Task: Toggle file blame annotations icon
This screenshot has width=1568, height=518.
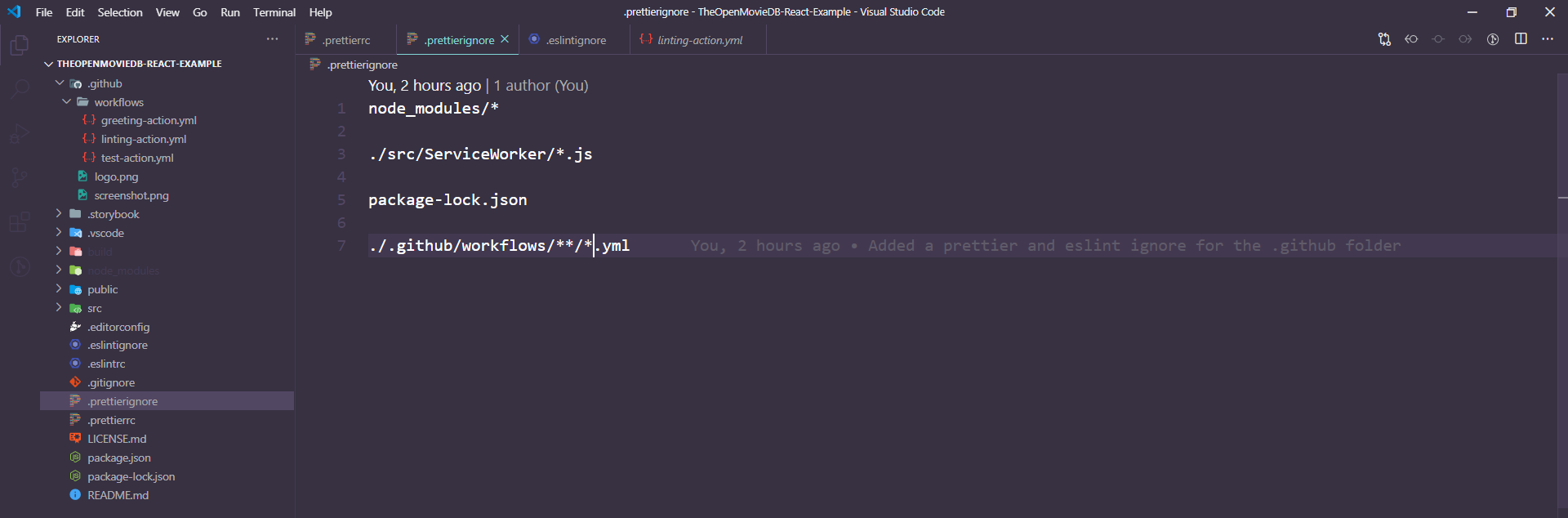Action: [1493, 39]
